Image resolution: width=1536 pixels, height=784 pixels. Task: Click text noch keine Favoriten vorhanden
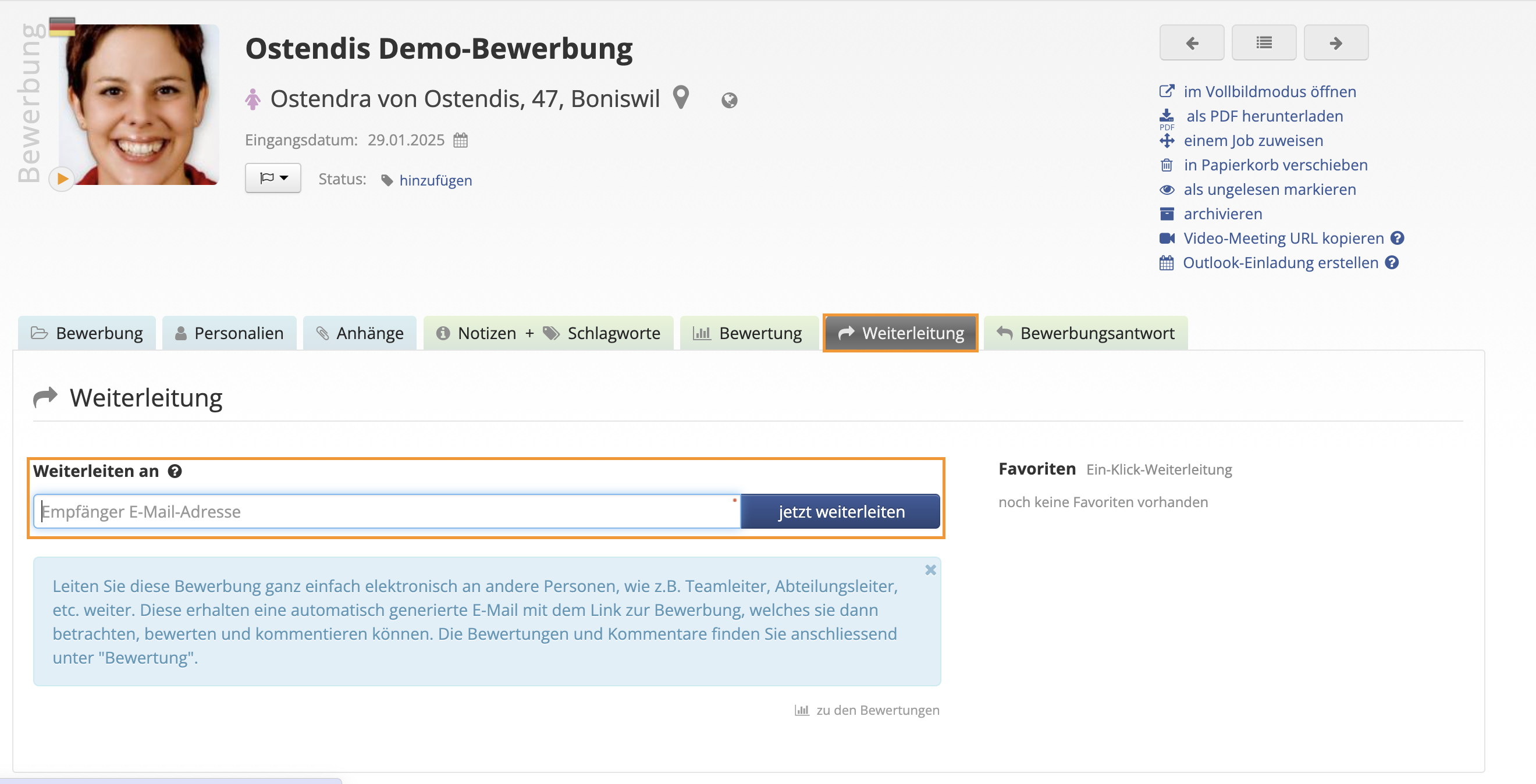click(1103, 502)
